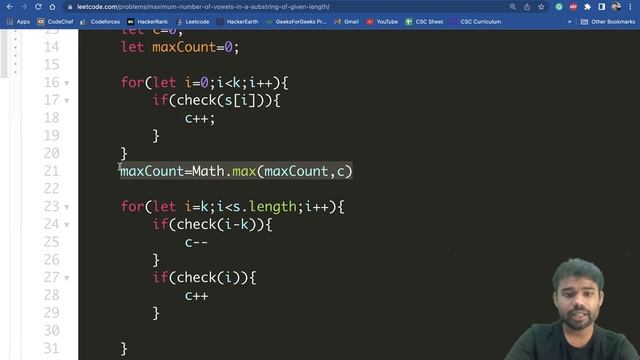Bookmark this page with the star
The width and height of the screenshot is (640, 360).
point(541,7)
